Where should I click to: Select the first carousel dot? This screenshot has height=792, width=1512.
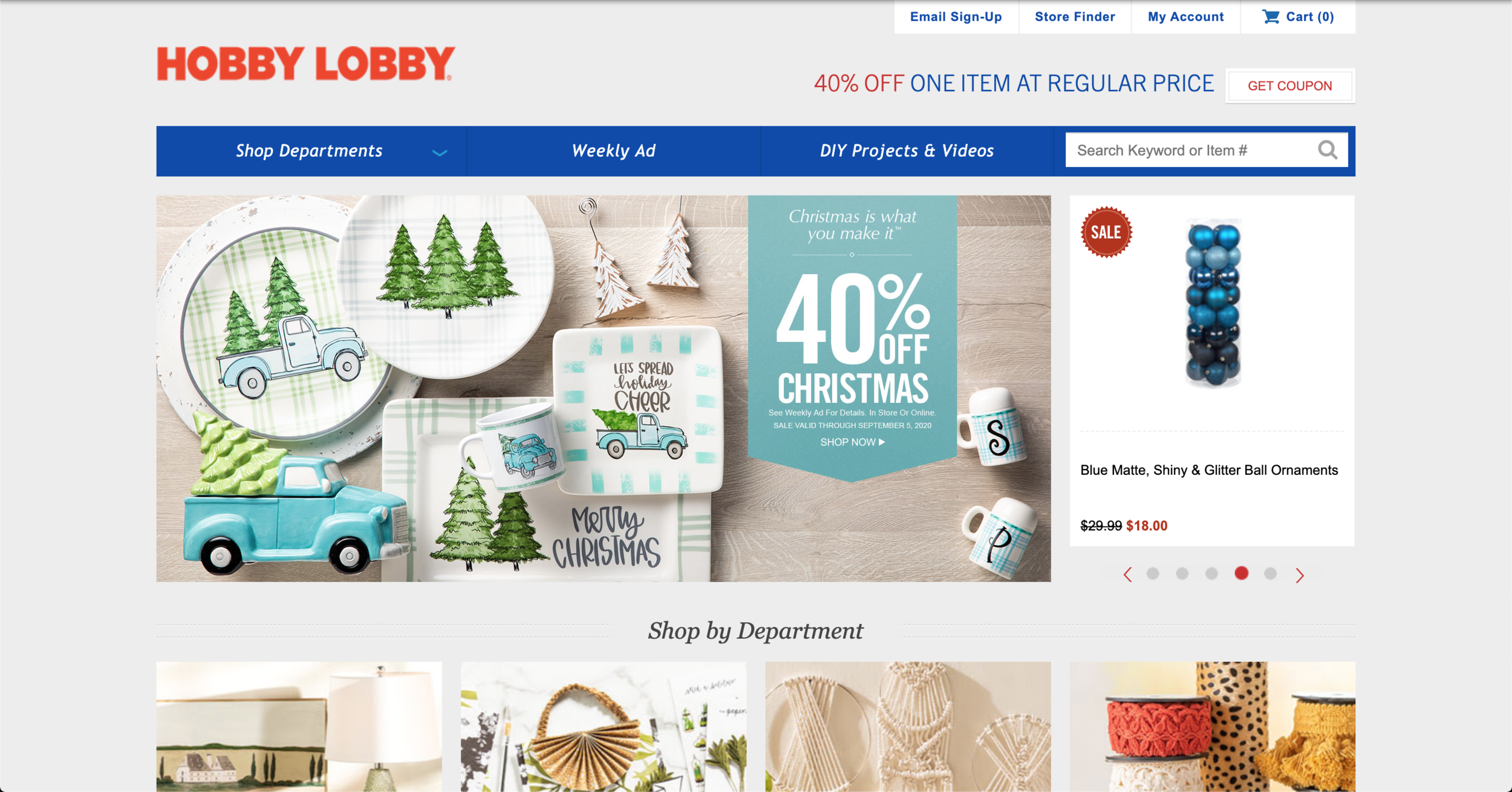[x=1153, y=573]
